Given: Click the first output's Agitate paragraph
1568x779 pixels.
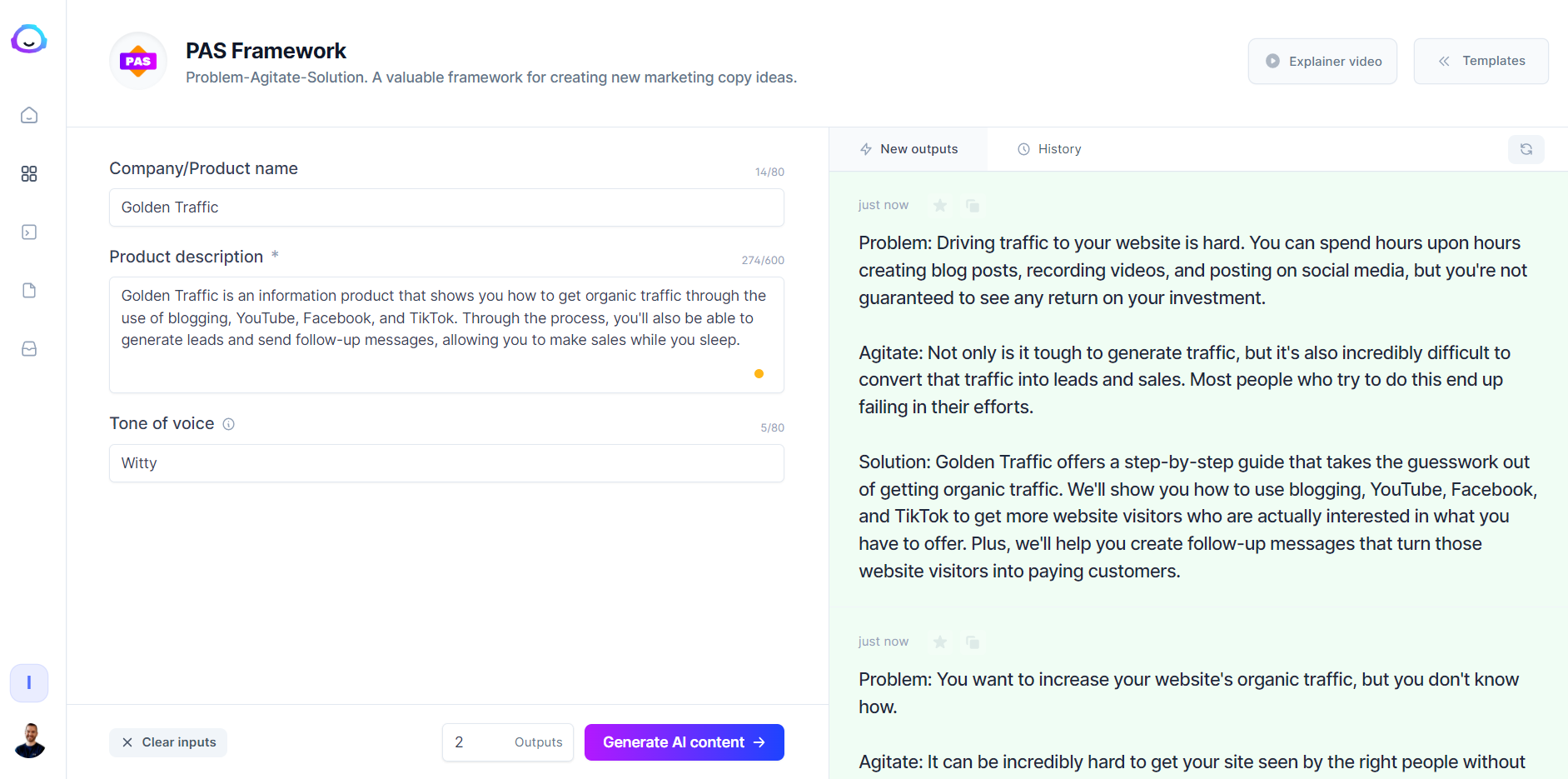Looking at the screenshot, I should 1184,379.
